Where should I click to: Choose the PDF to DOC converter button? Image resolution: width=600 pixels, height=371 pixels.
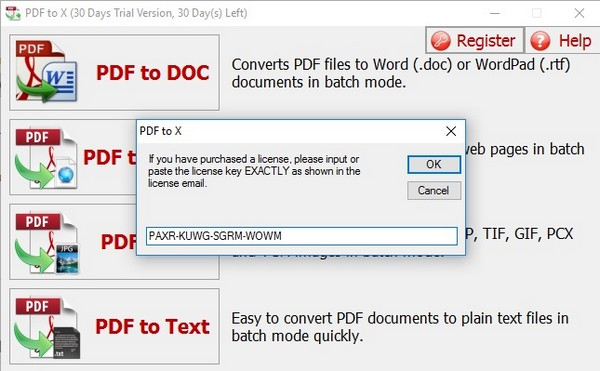tap(114, 73)
